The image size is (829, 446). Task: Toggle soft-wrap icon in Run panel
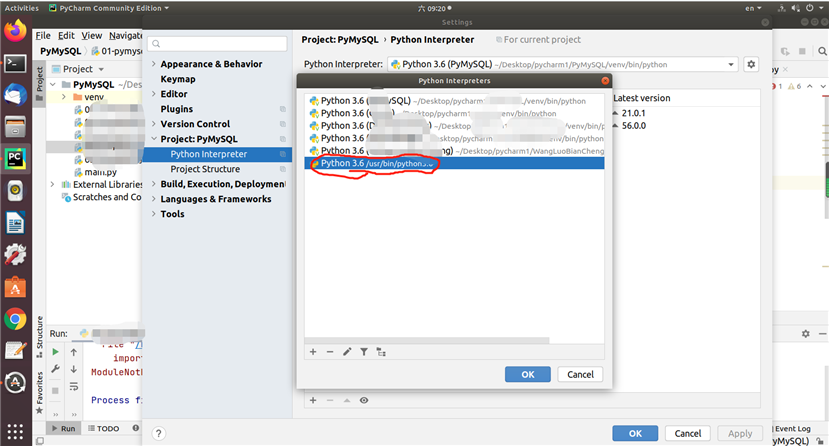pyautogui.click(x=73, y=387)
